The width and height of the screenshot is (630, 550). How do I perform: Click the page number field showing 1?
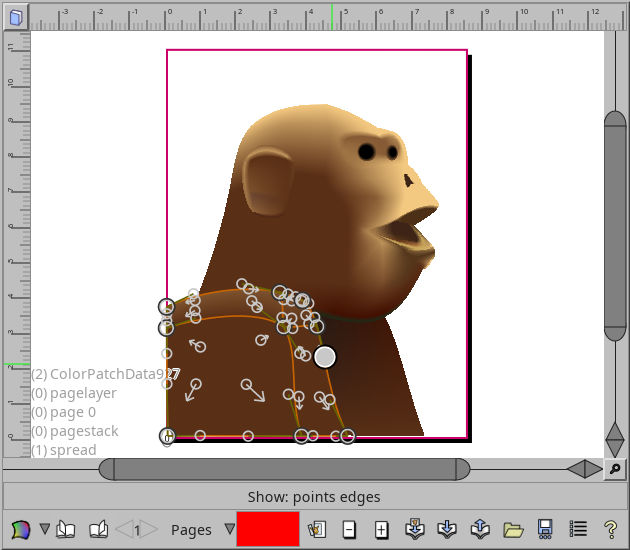(137, 530)
